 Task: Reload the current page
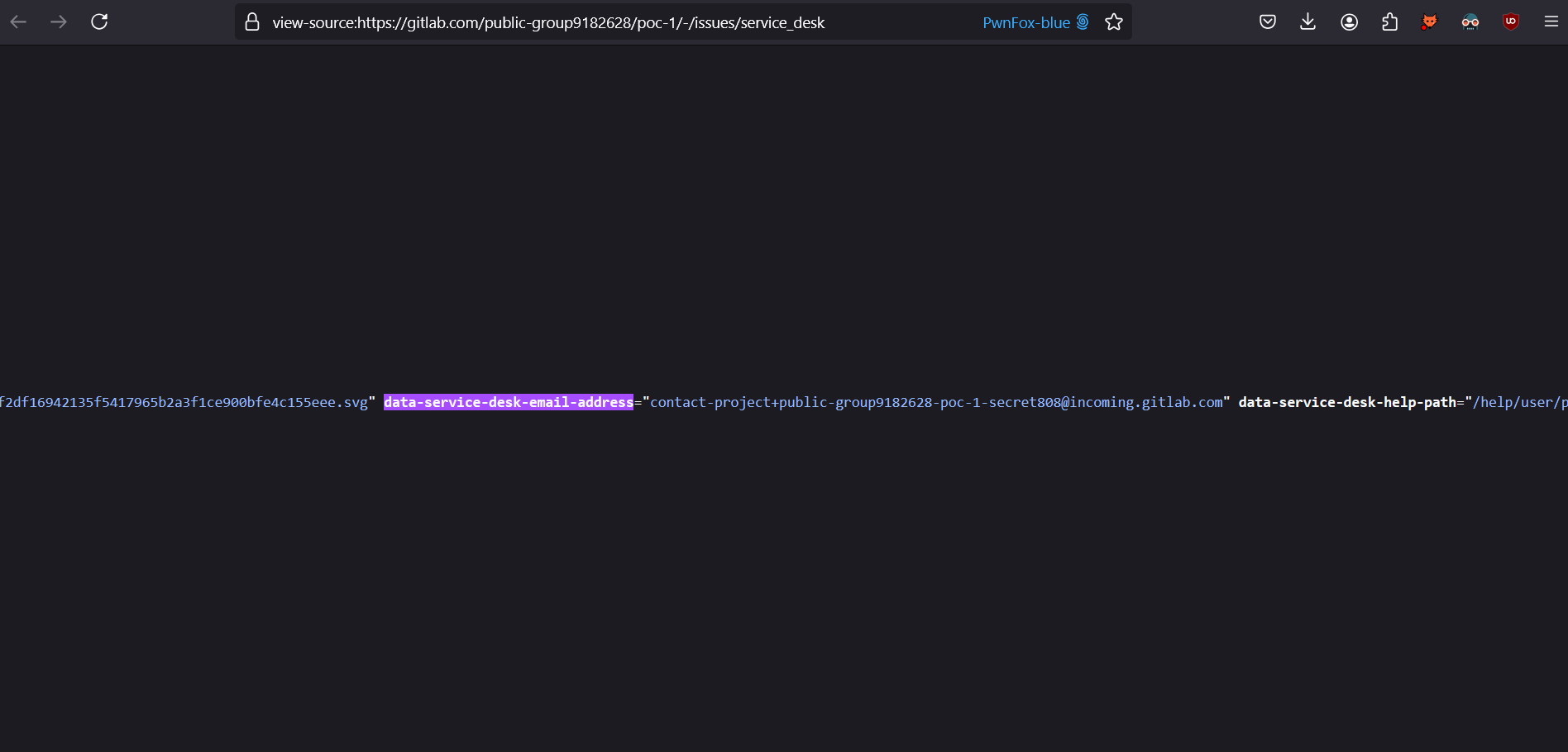click(x=99, y=22)
